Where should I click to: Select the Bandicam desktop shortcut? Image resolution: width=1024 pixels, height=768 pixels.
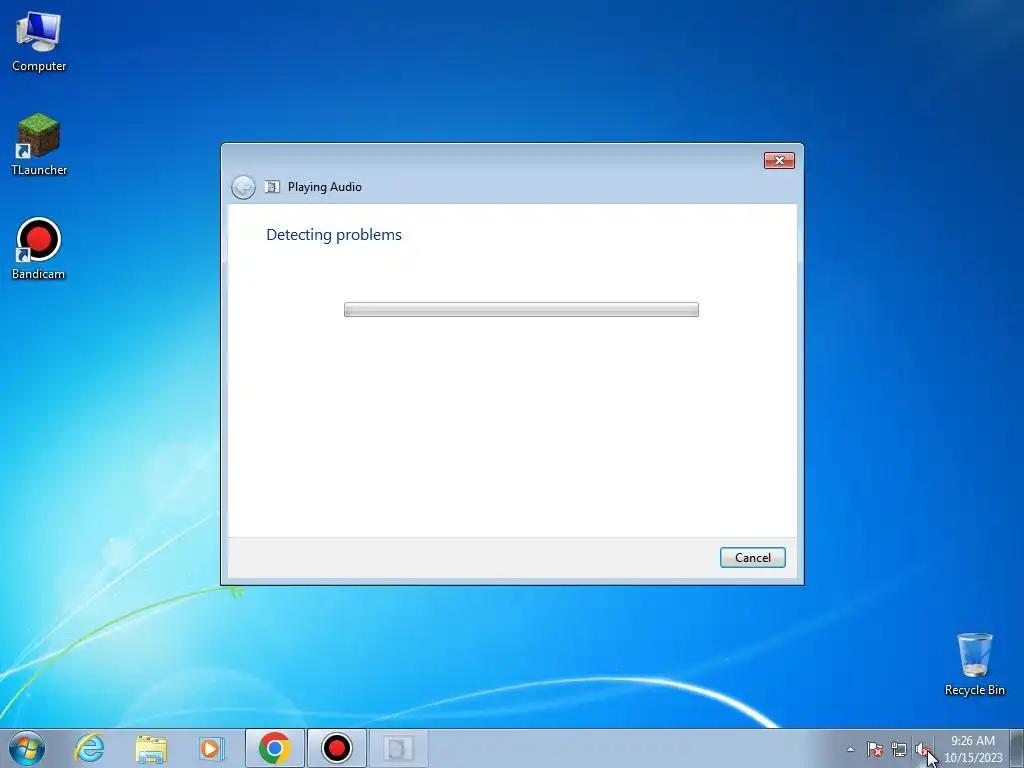(39, 249)
